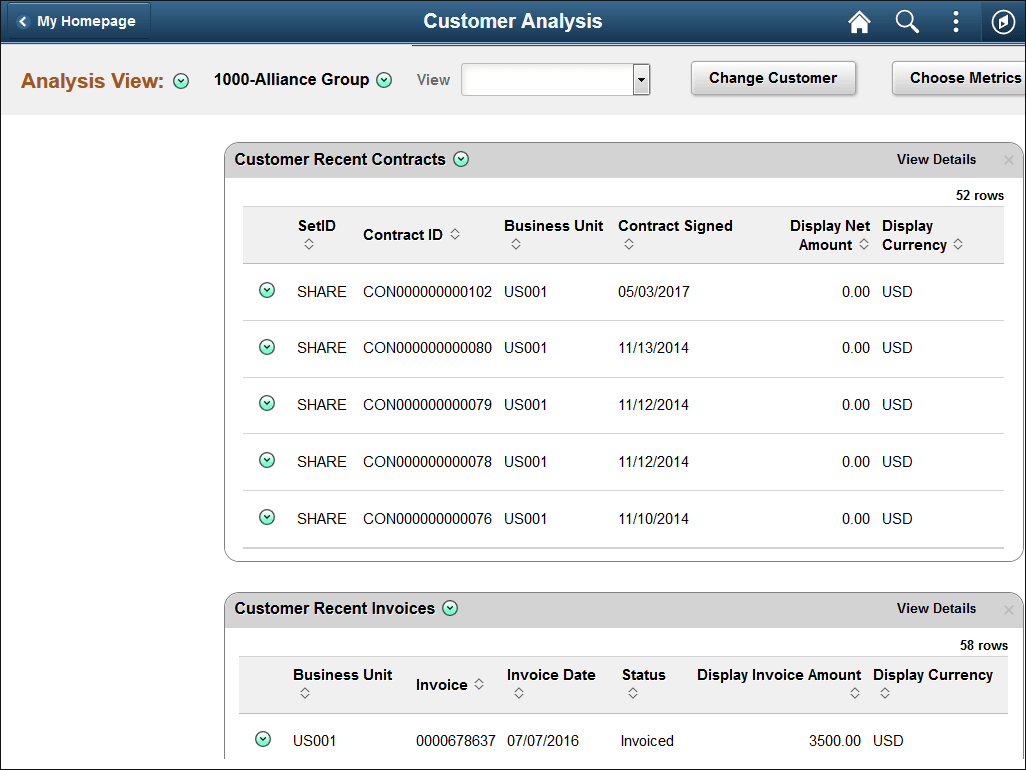Collapse the Customer Recent Invoices section
1026x770 pixels.
coord(450,608)
